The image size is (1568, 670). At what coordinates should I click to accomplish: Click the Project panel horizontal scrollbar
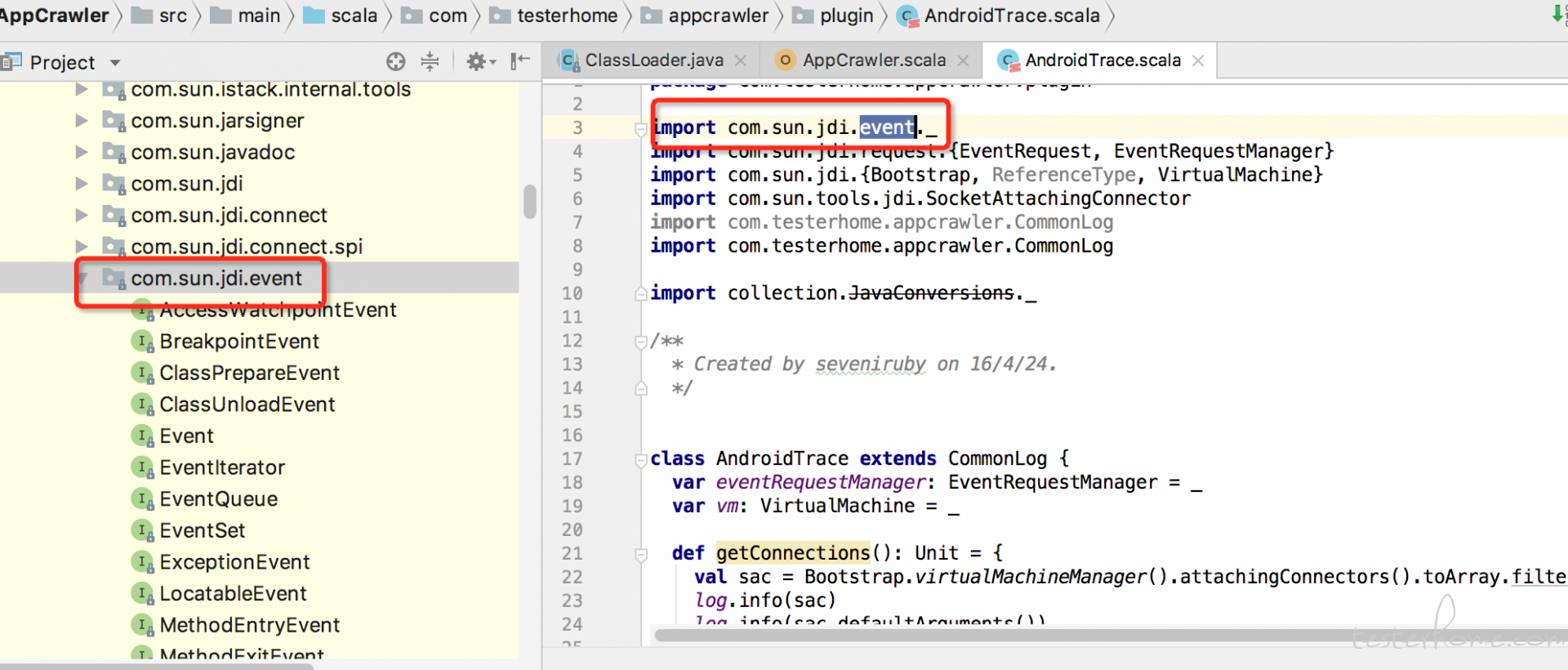pos(155,666)
